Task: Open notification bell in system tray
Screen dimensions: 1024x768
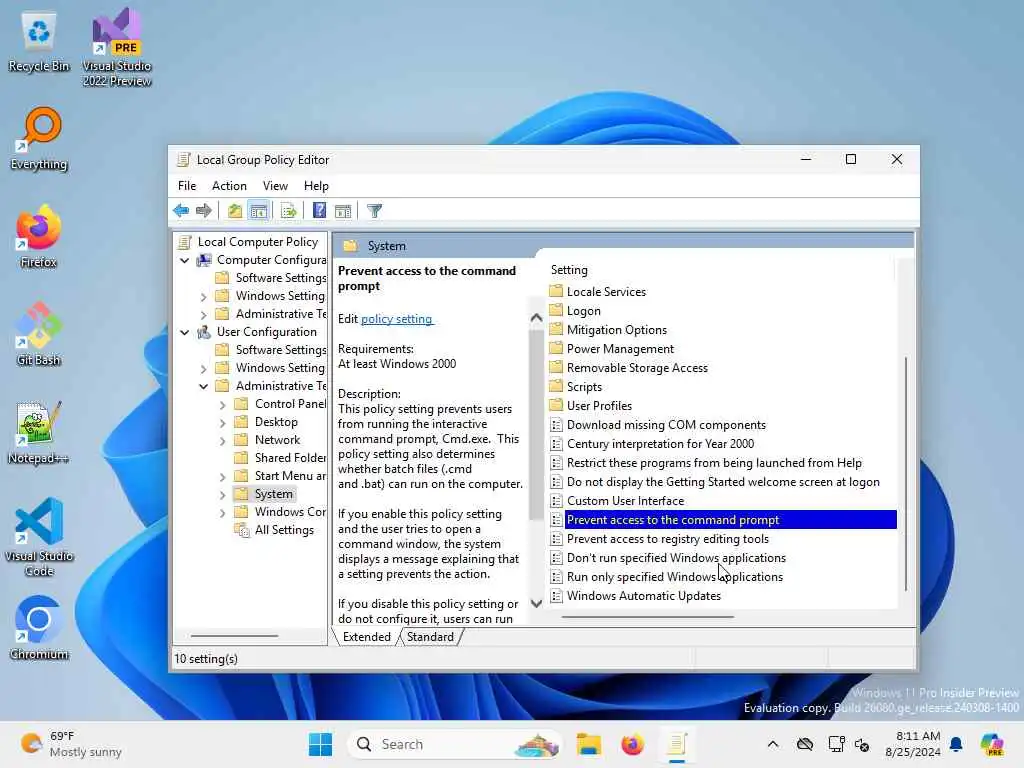Action: (x=956, y=744)
